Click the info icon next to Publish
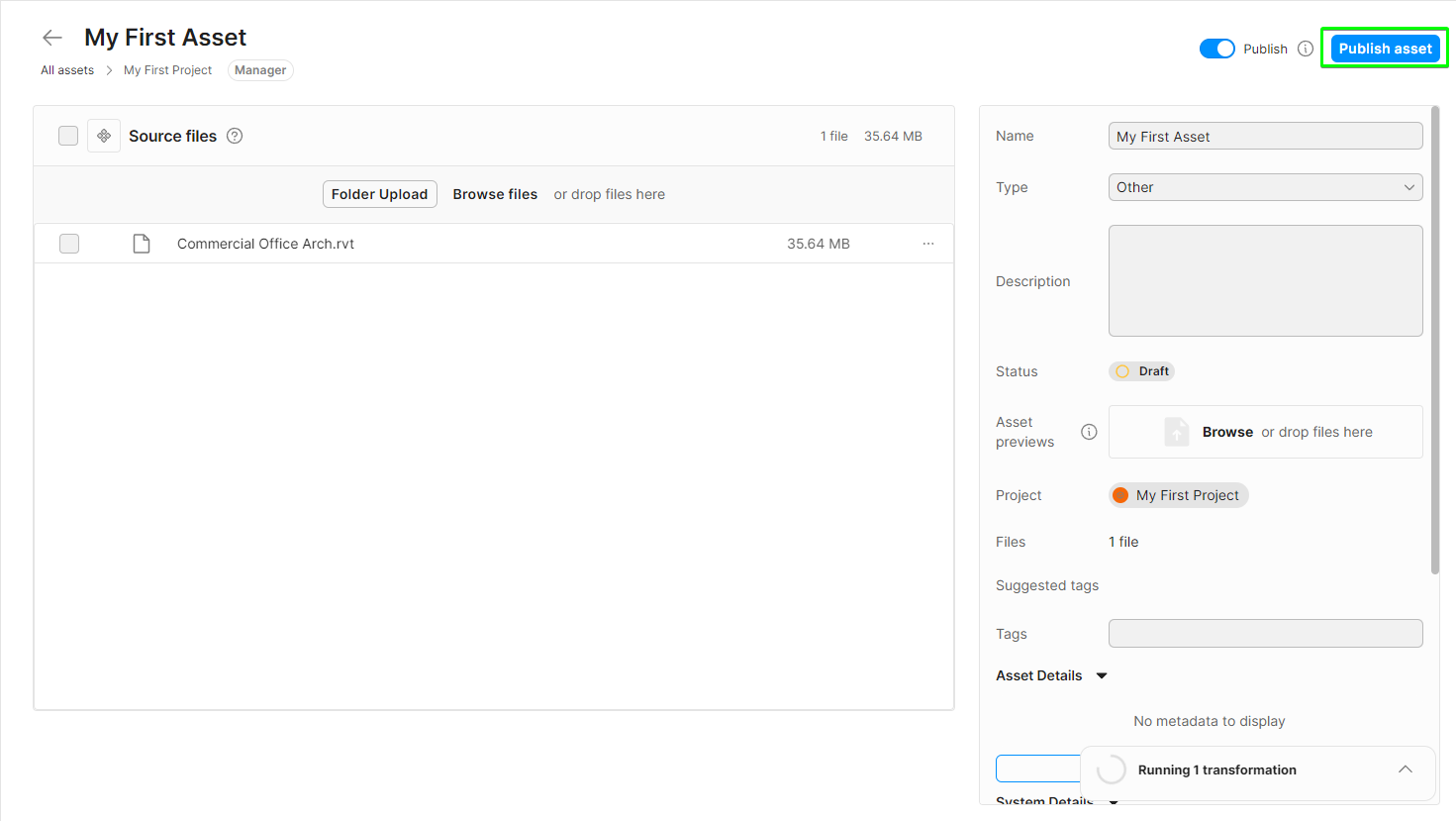 click(1305, 48)
